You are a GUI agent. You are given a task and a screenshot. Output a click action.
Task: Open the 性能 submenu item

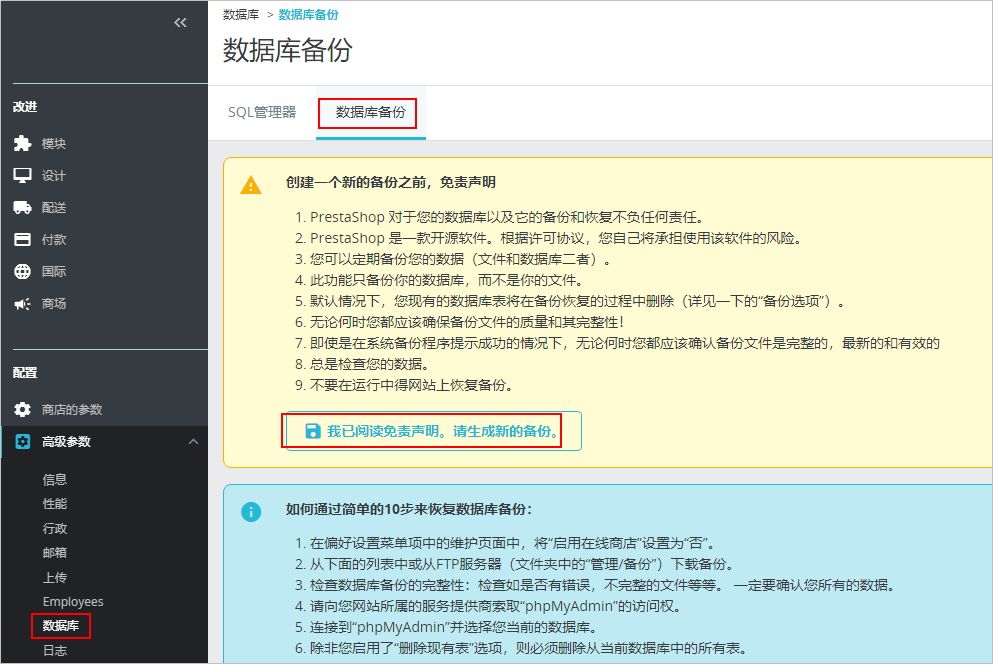[55, 504]
